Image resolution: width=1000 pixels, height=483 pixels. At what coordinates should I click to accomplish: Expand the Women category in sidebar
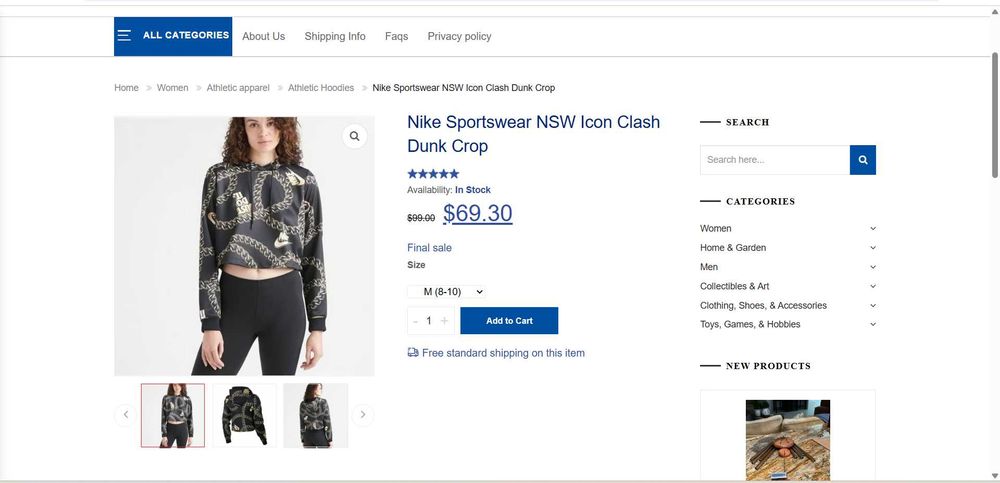(x=873, y=229)
